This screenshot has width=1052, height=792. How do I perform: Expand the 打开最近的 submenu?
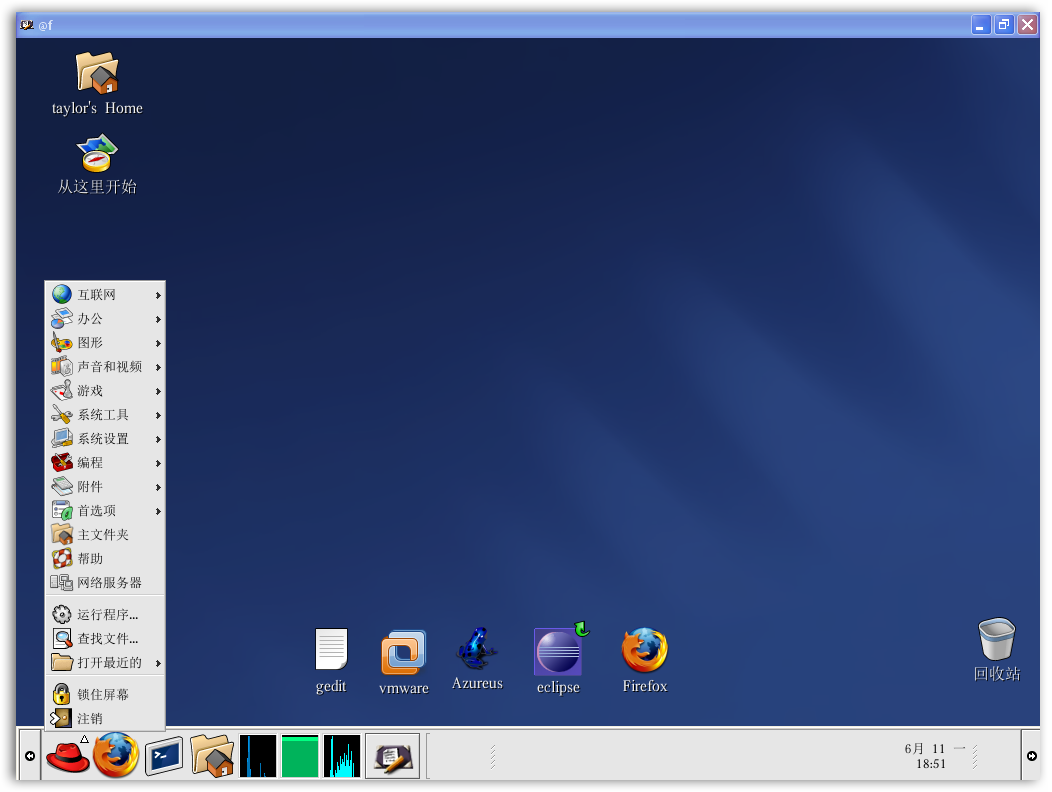pyautogui.click(x=102, y=662)
